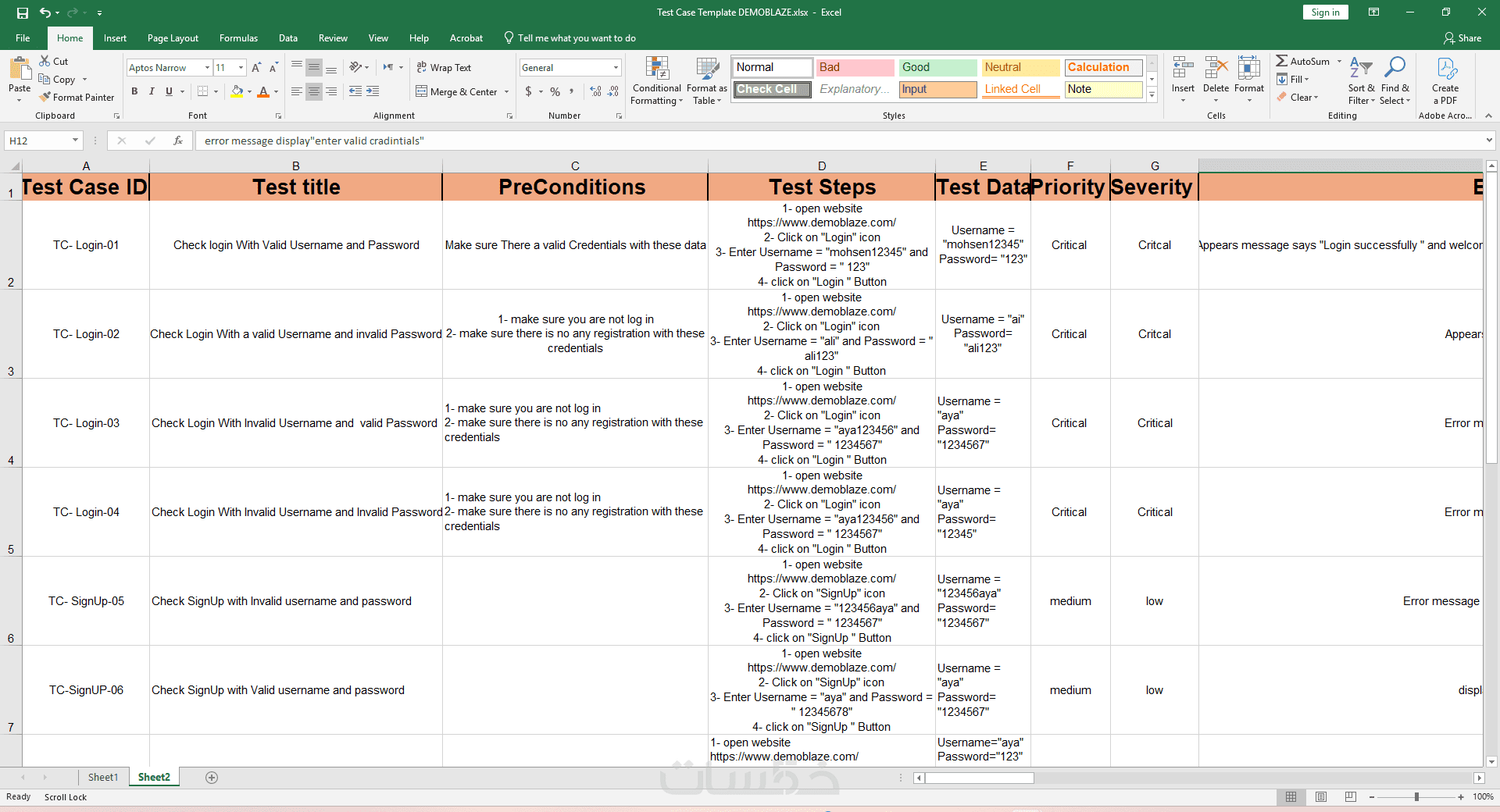Switch to the Sheet1 worksheet tab
This screenshot has height=812, width=1500.
coord(103,778)
